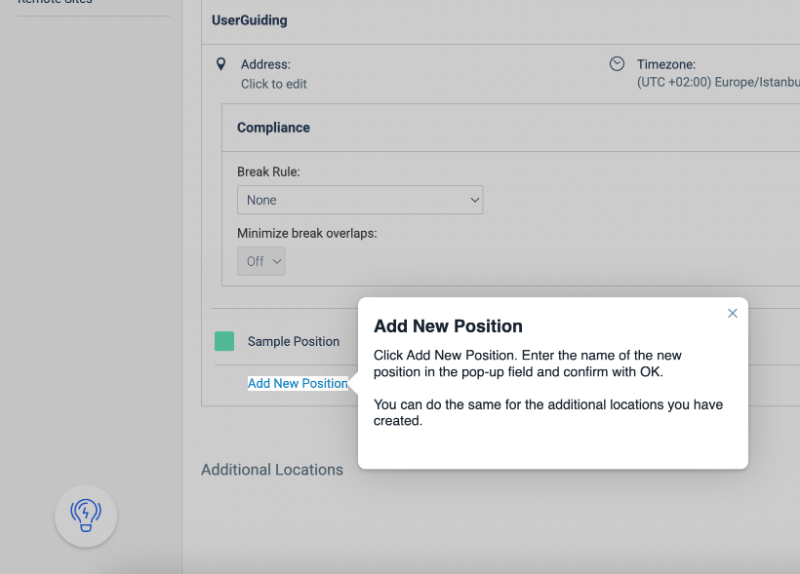Click the address location pin icon
The image size is (800, 574).
[221, 64]
